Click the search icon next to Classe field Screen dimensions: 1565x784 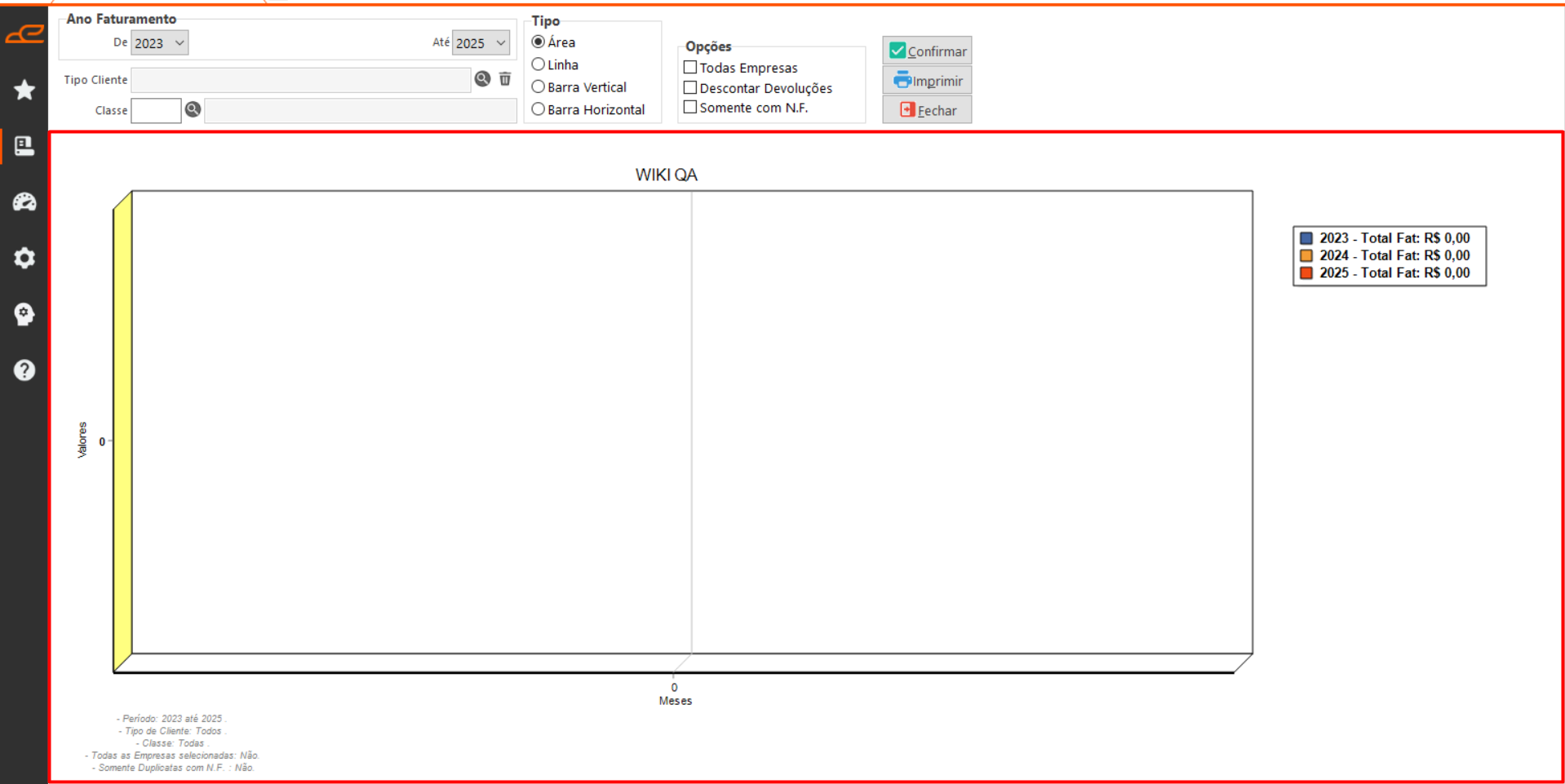[x=193, y=109]
